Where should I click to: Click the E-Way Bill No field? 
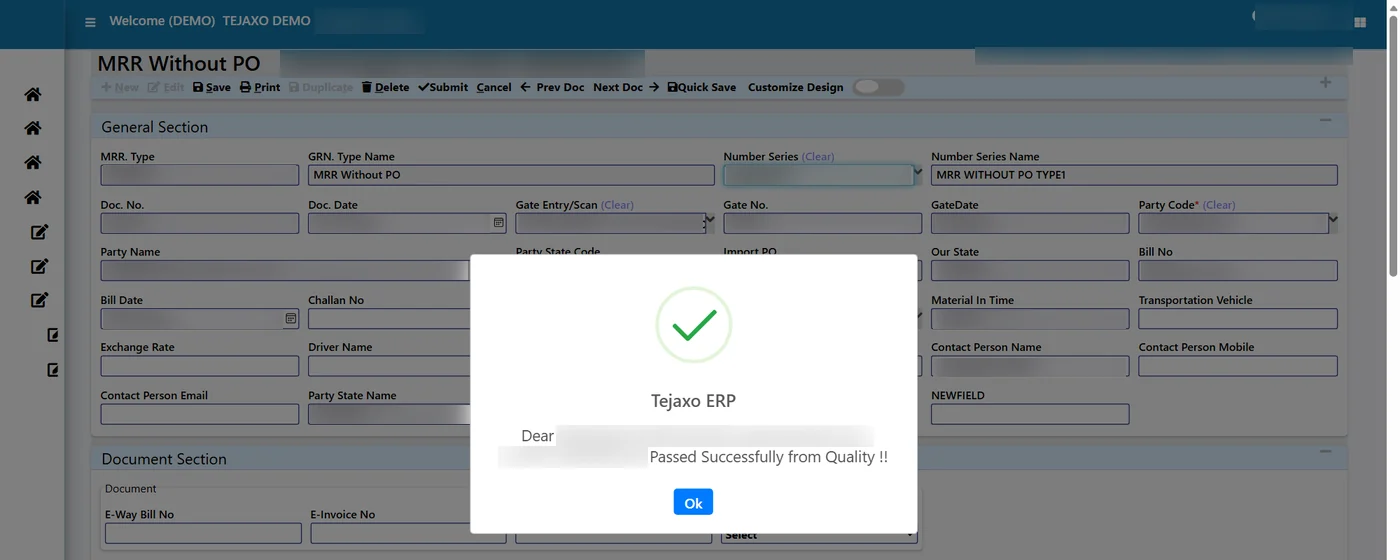(203, 533)
